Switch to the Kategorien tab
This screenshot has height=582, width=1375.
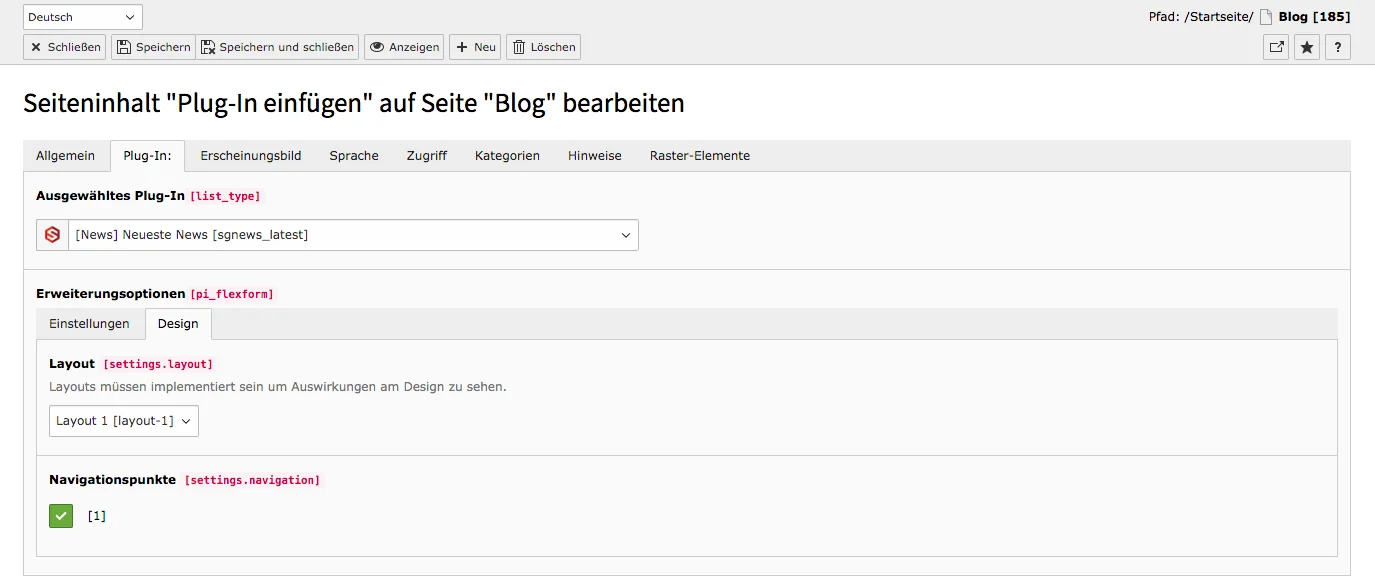pyautogui.click(x=507, y=155)
